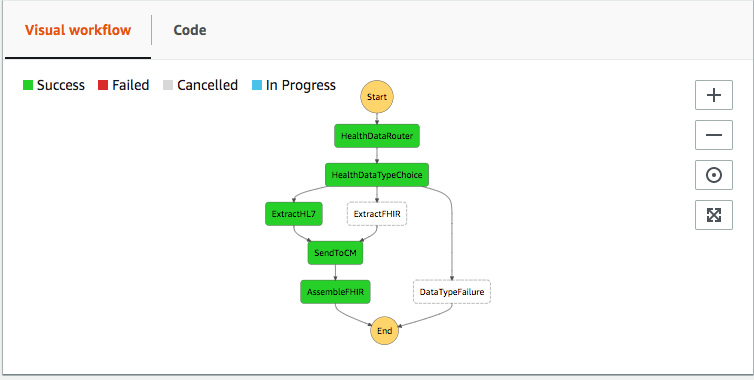Select the End circle node
Viewport: 754px width, 380px height.
coord(385,330)
